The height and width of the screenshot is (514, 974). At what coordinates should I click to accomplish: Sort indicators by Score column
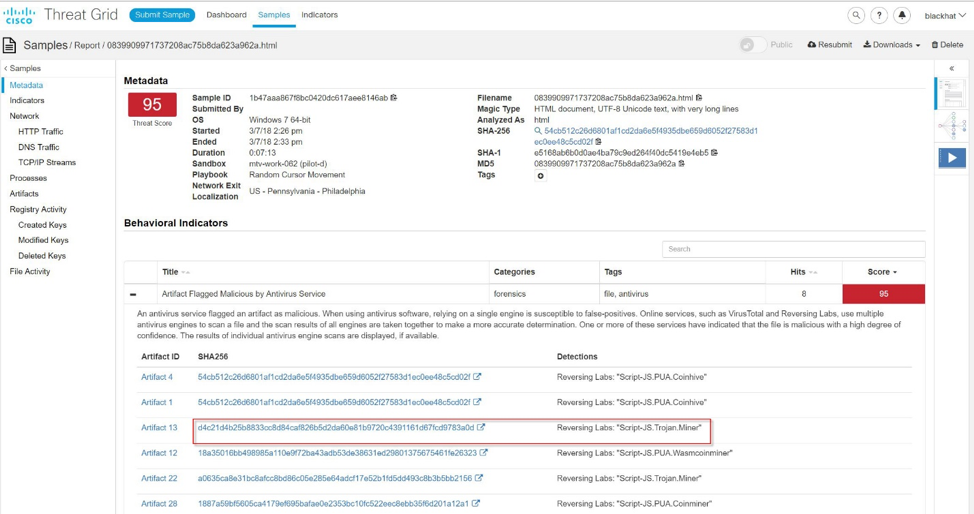(x=882, y=272)
